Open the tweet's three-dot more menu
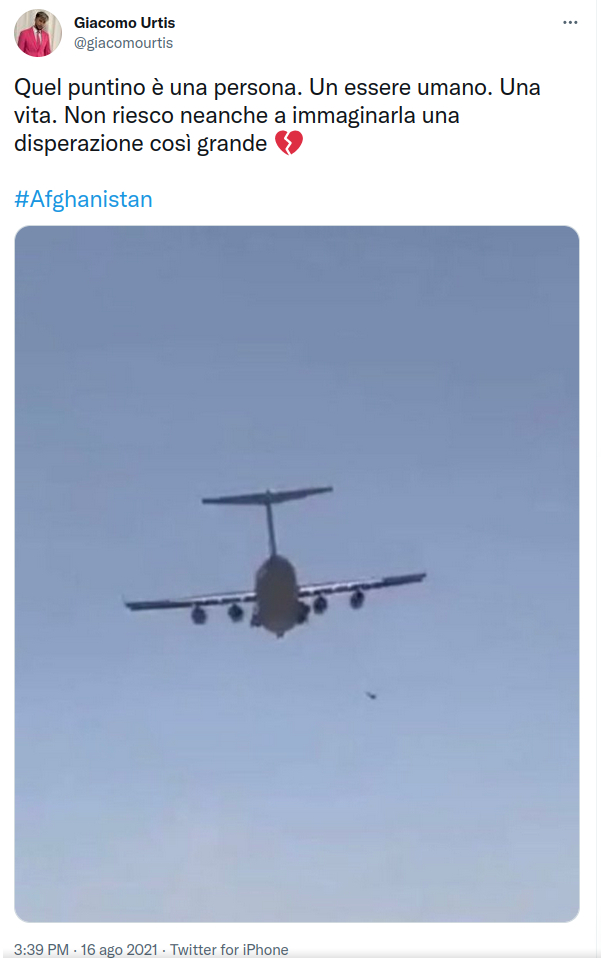Screen dimensions: 601x958 (570, 23)
